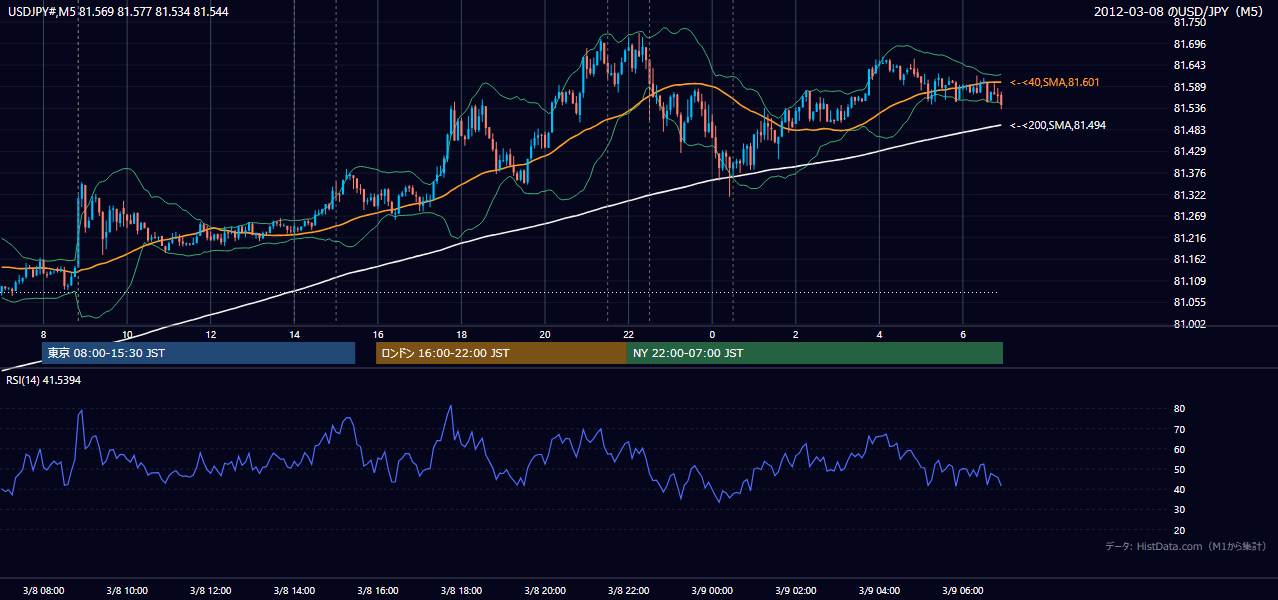Click hour label 10 on price chart axis
The width and height of the screenshot is (1278, 600).
click(x=127, y=334)
